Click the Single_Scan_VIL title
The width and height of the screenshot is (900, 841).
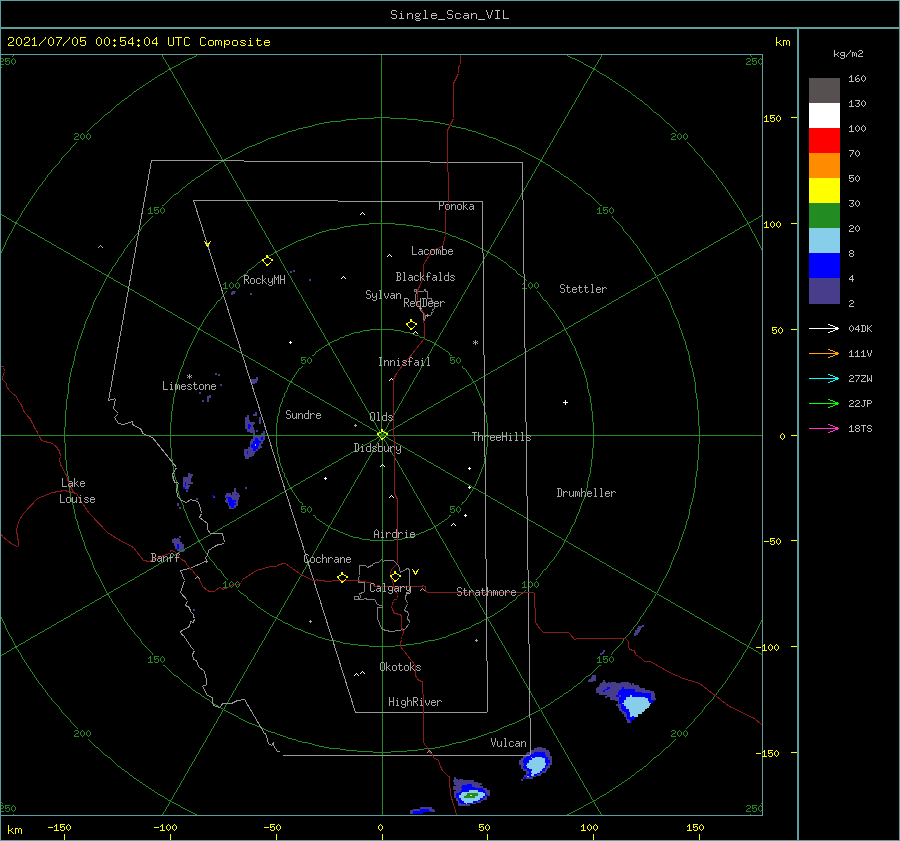point(449,15)
